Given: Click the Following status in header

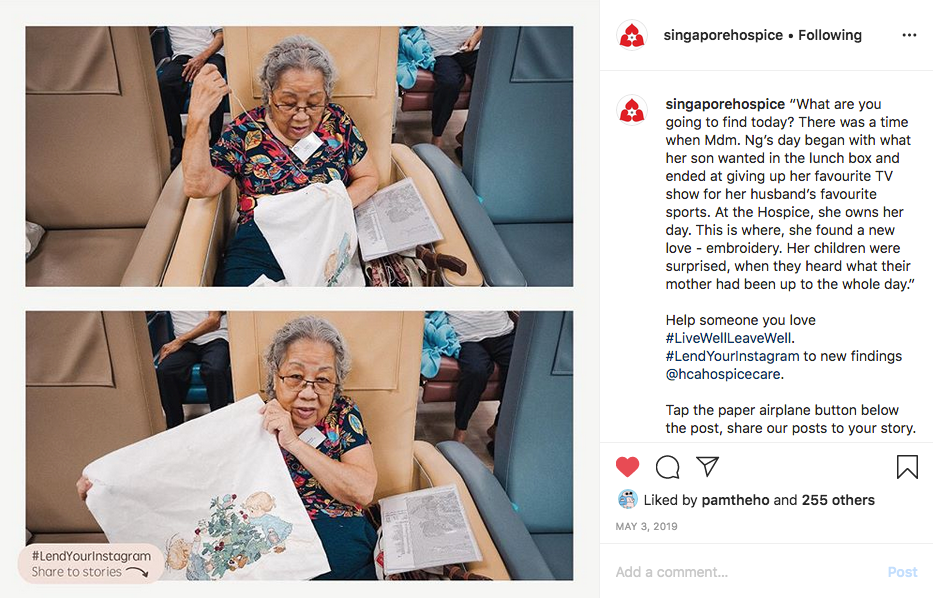Looking at the screenshot, I should pos(829,35).
